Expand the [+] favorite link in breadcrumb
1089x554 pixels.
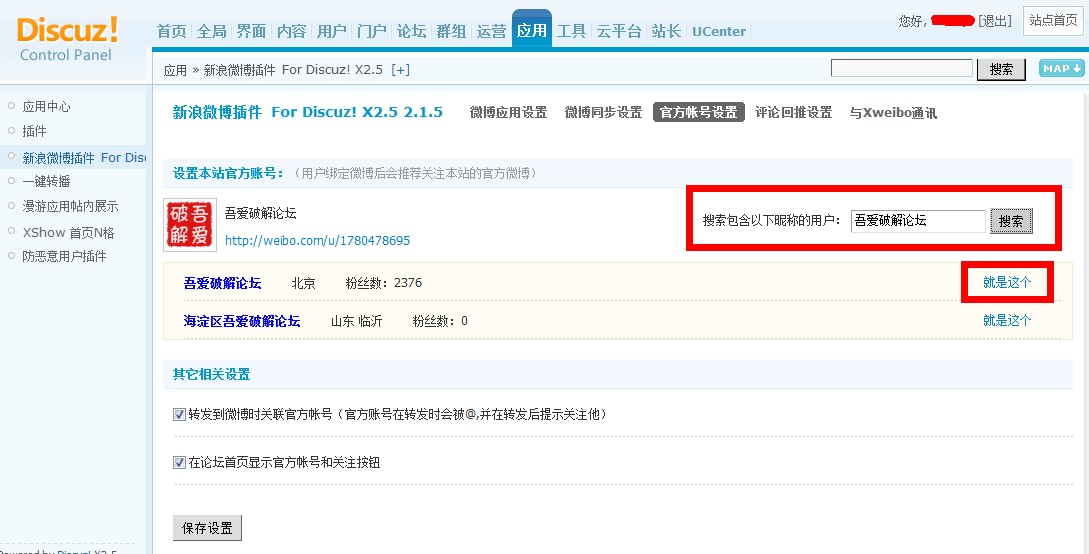[401, 70]
